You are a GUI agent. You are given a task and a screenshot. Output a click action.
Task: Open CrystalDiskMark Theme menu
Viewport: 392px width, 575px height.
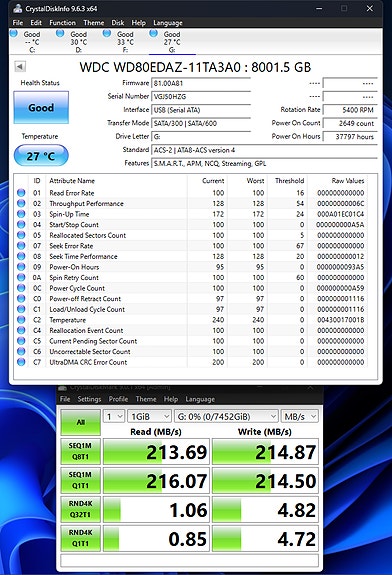146,399
